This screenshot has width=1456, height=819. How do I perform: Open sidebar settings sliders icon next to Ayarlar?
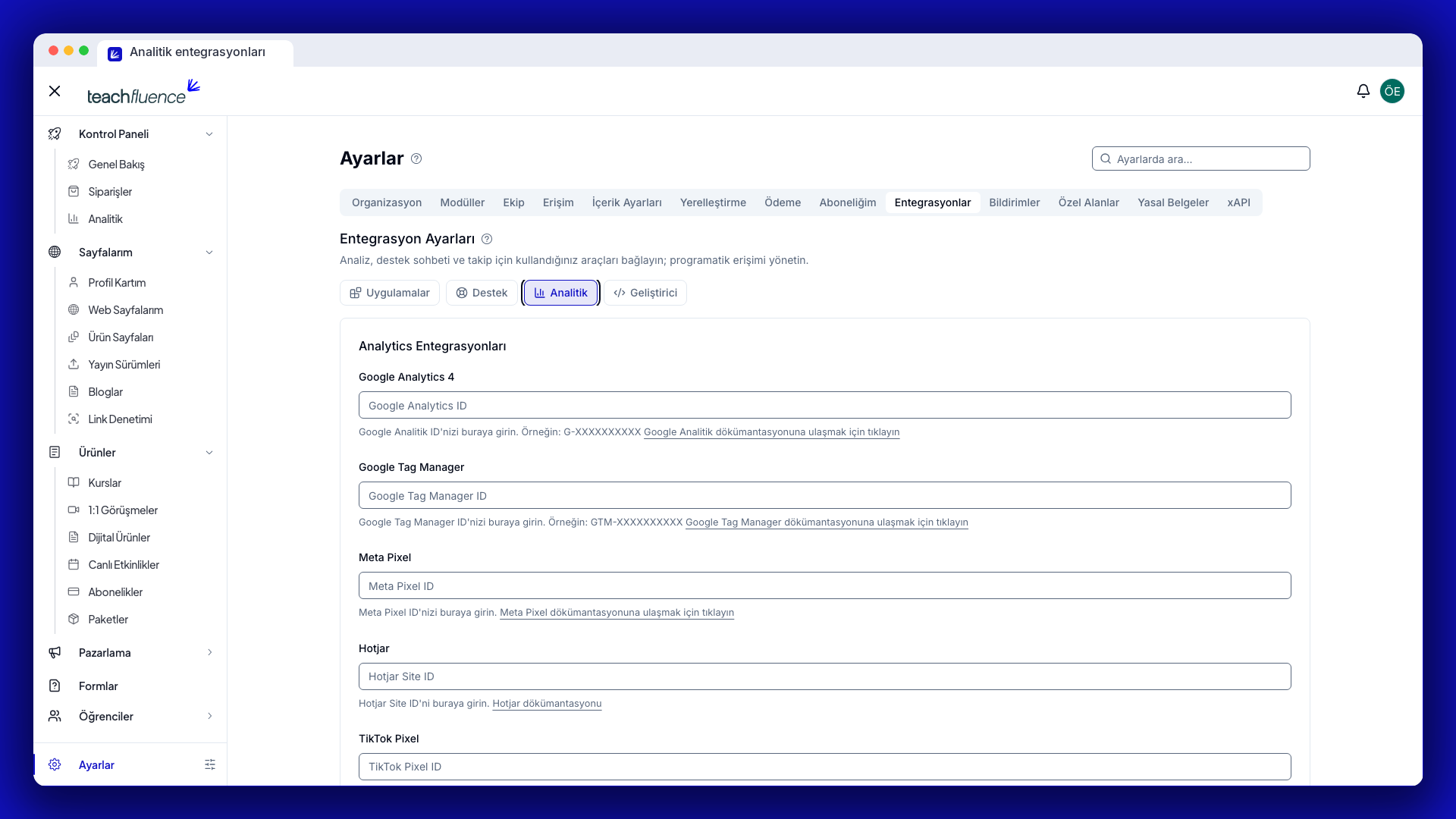210,764
